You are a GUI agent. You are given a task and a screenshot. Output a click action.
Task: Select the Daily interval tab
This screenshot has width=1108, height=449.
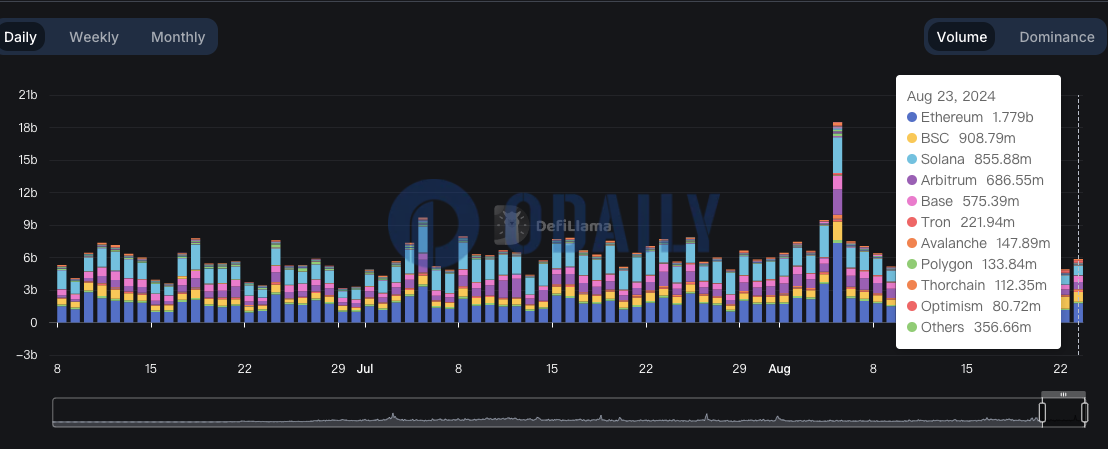click(20, 37)
